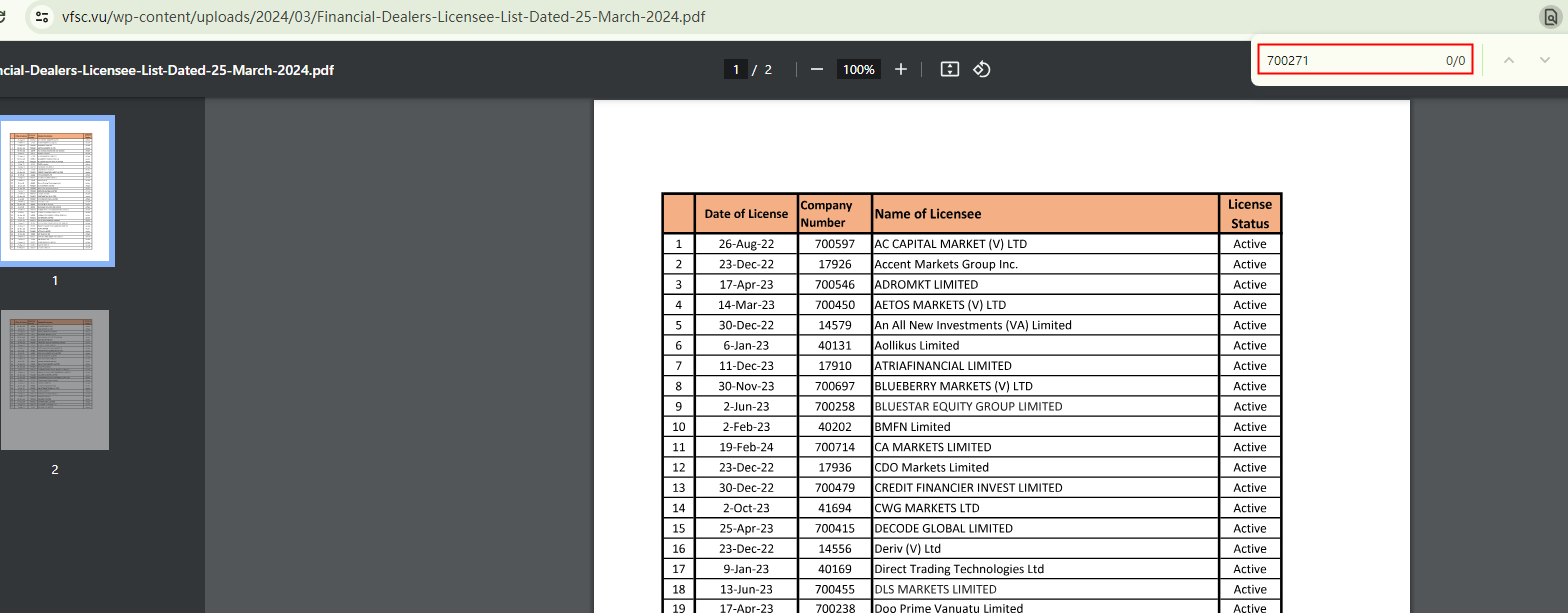Click company number 700597 cell
The width and height of the screenshot is (1568, 613).
(834, 244)
